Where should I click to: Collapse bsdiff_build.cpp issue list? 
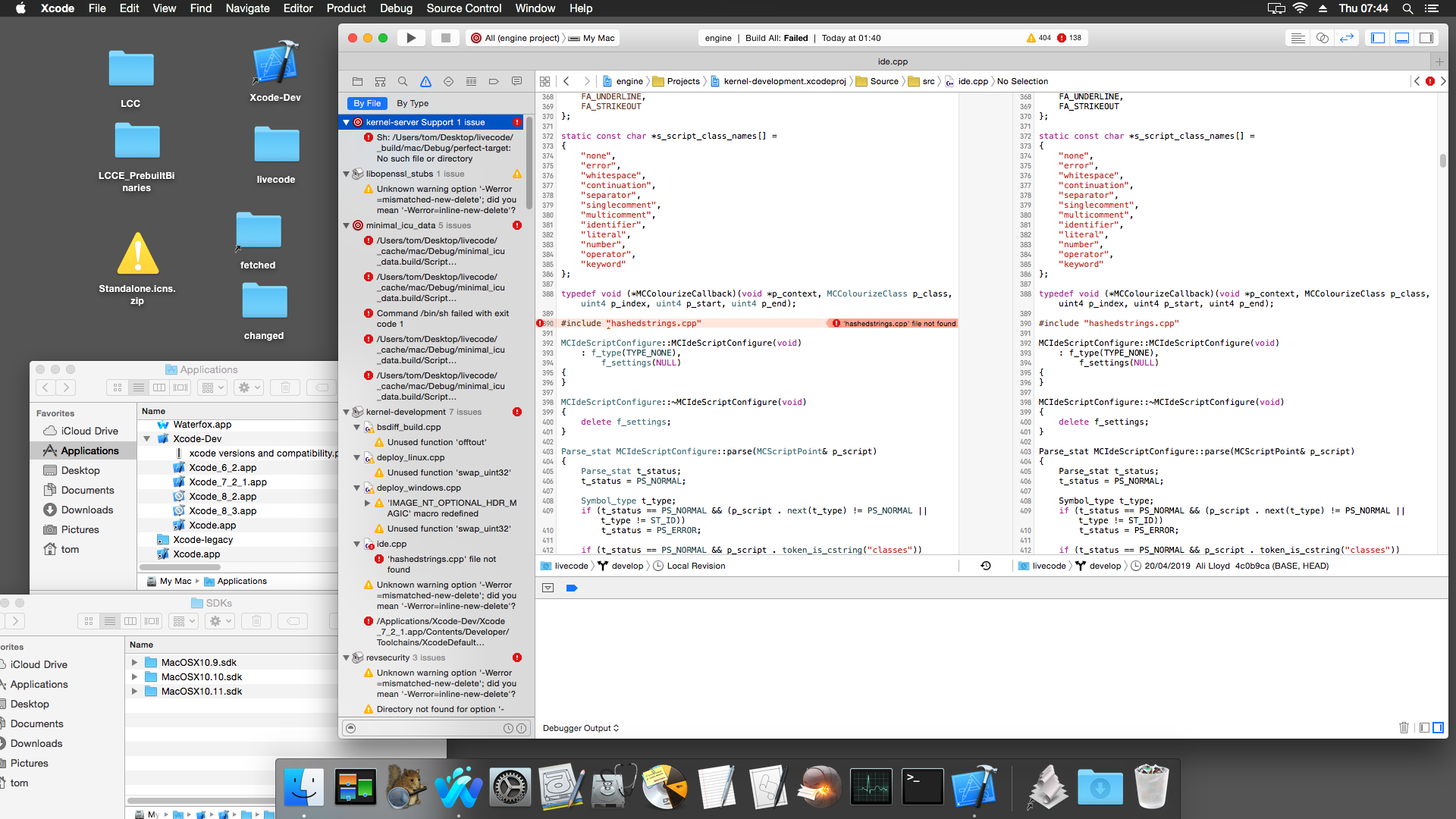[x=357, y=427]
